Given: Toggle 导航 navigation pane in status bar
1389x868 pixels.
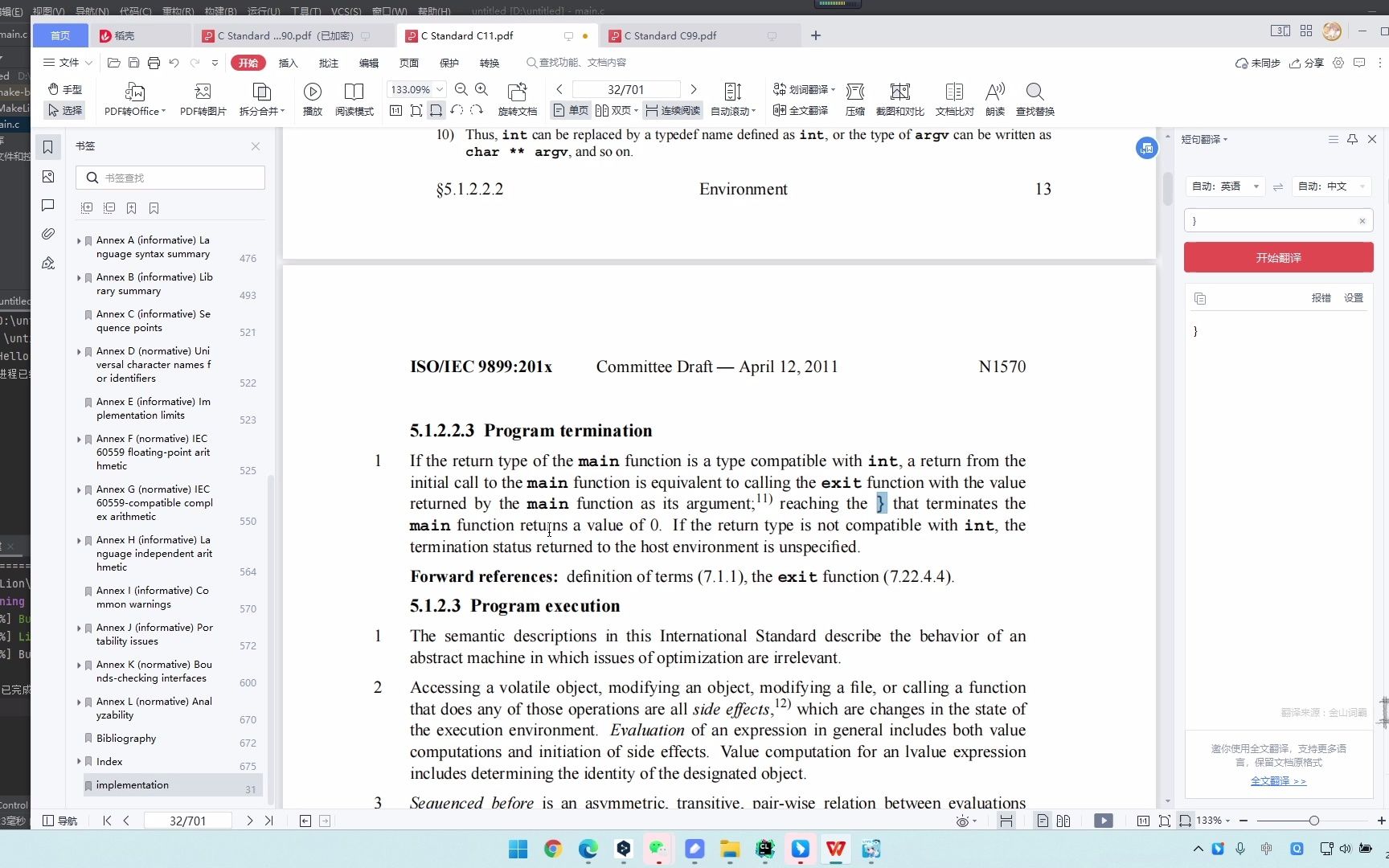Looking at the screenshot, I should point(60,821).
